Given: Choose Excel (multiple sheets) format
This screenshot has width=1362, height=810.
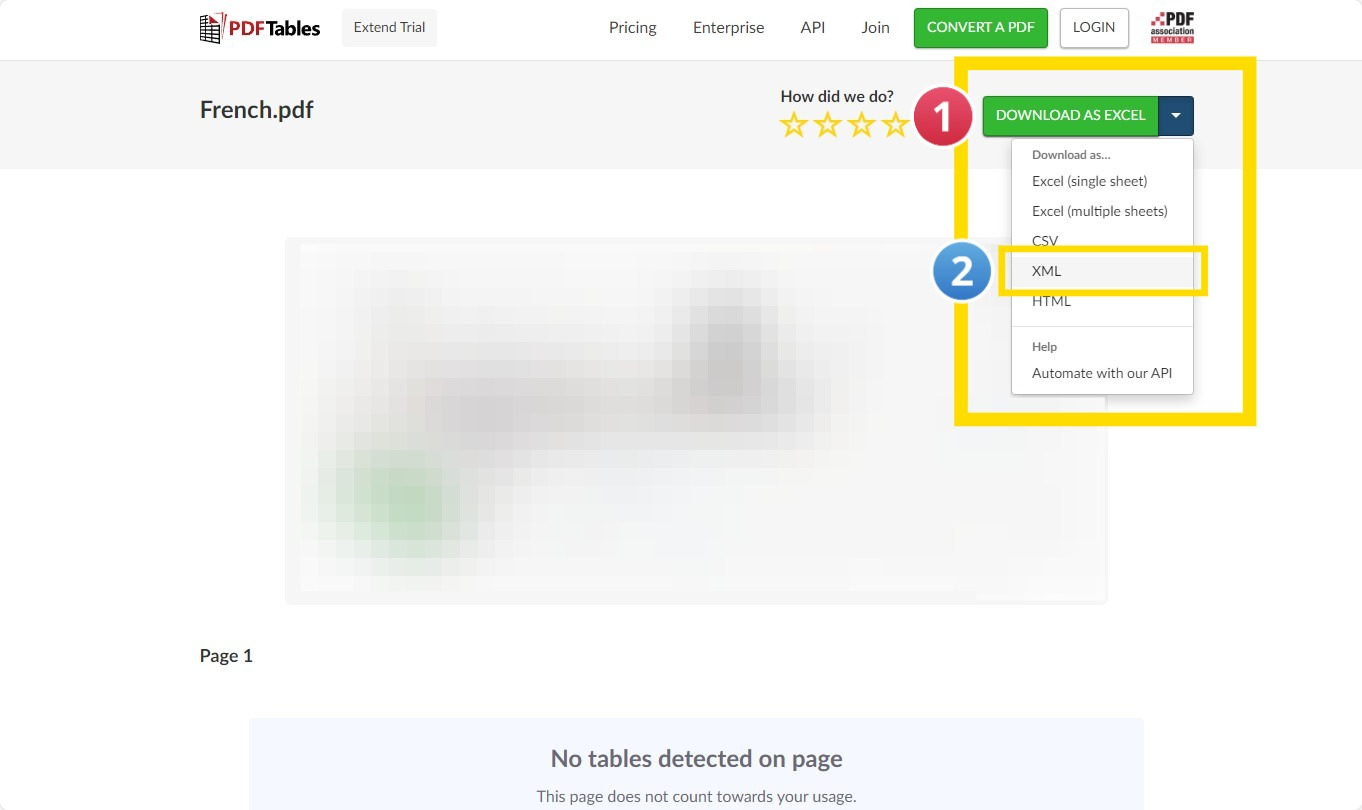Looking at the screenshot, I should click(x=1102, y=211).
